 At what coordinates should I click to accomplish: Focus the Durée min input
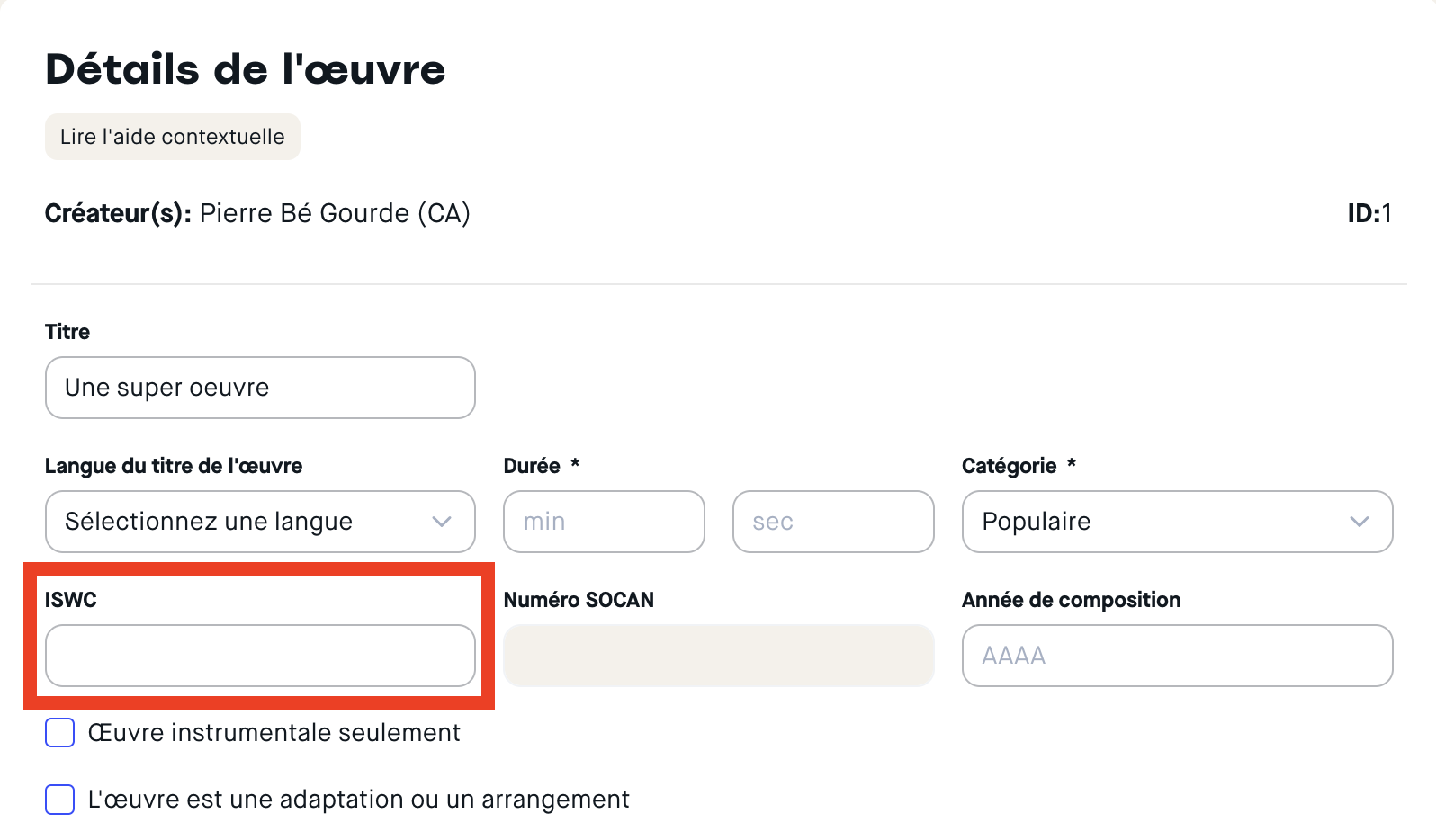[x=603, y=522]
